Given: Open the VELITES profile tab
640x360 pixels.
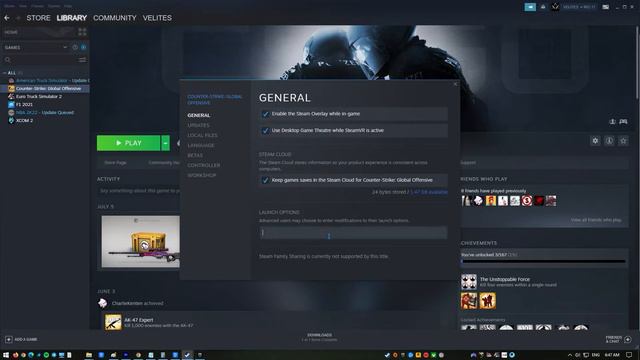Looking at the screenshot, I should (157, 18).
